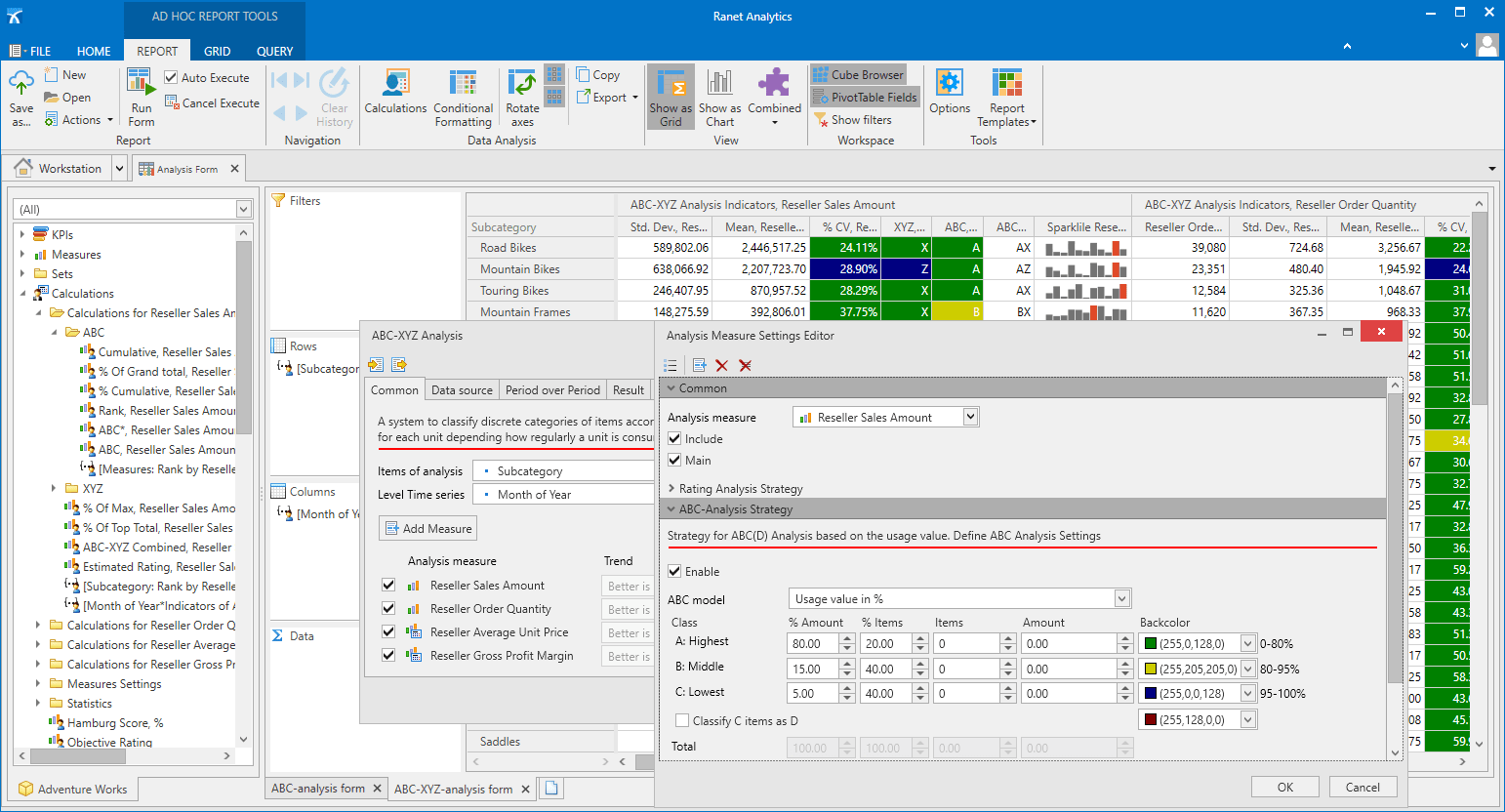
Task: Click the Add Measure button
Action: pyautogui.click(x=428, y=529)
